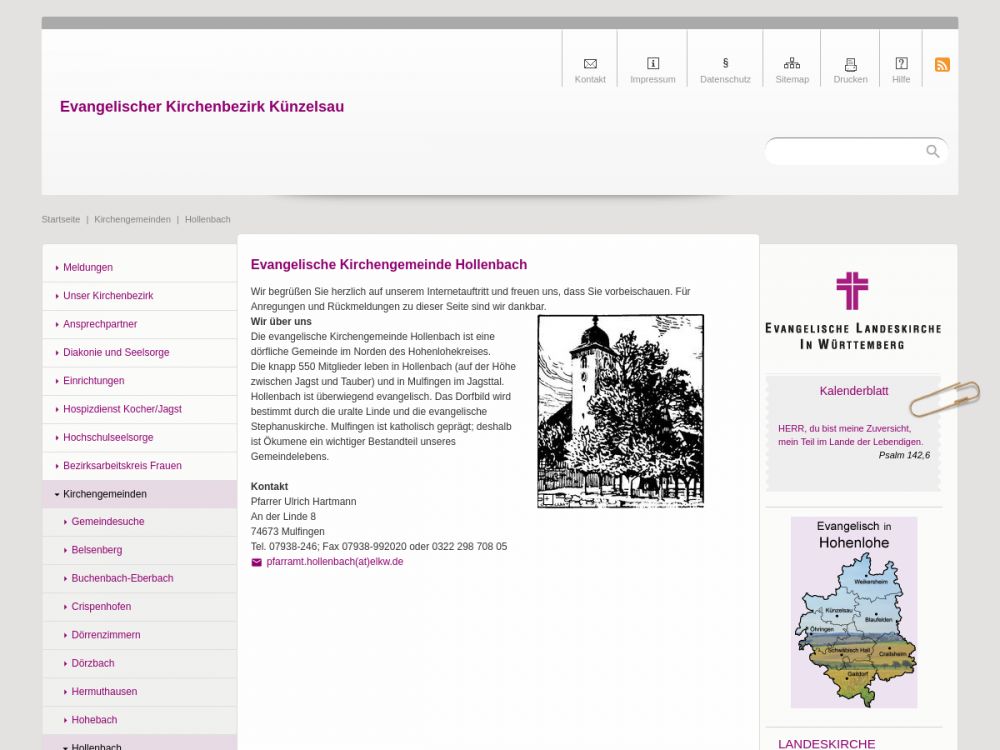Open the Hilfe question mark icon
The image size is (1000, 750).
click(x=901, y=64)
